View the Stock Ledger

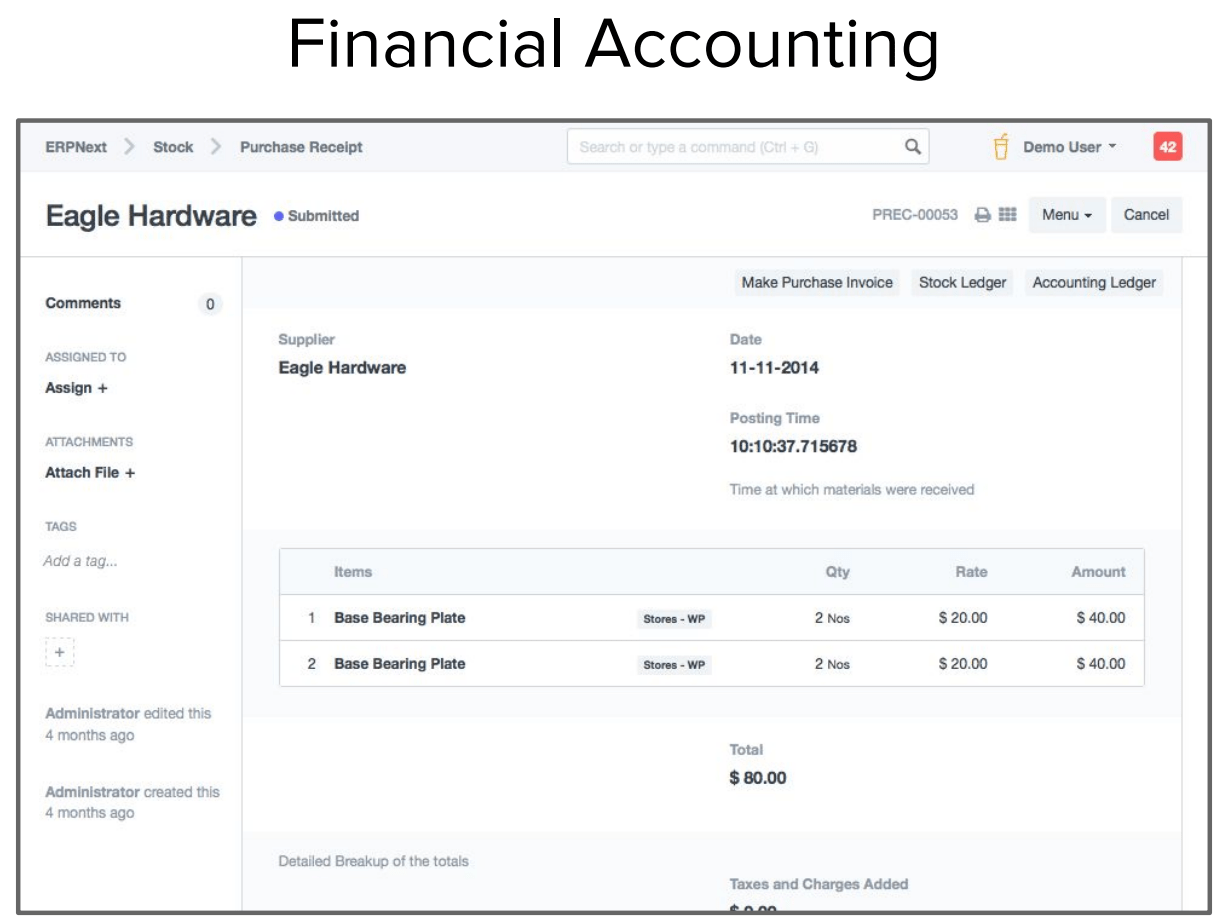click(962, 283)
